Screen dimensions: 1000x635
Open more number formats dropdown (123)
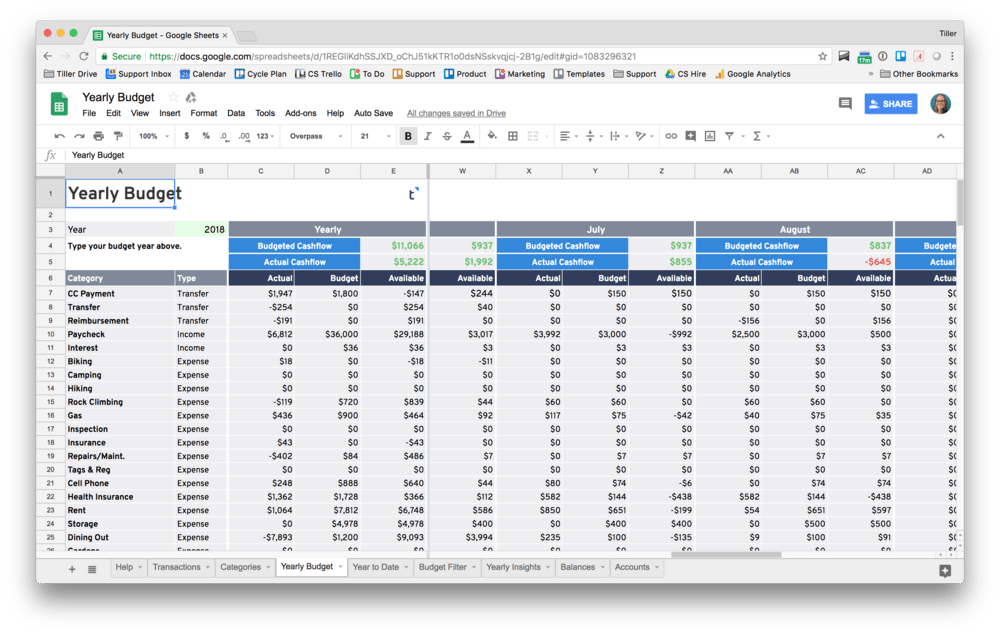pyautogui.click(x=265, y=136)
